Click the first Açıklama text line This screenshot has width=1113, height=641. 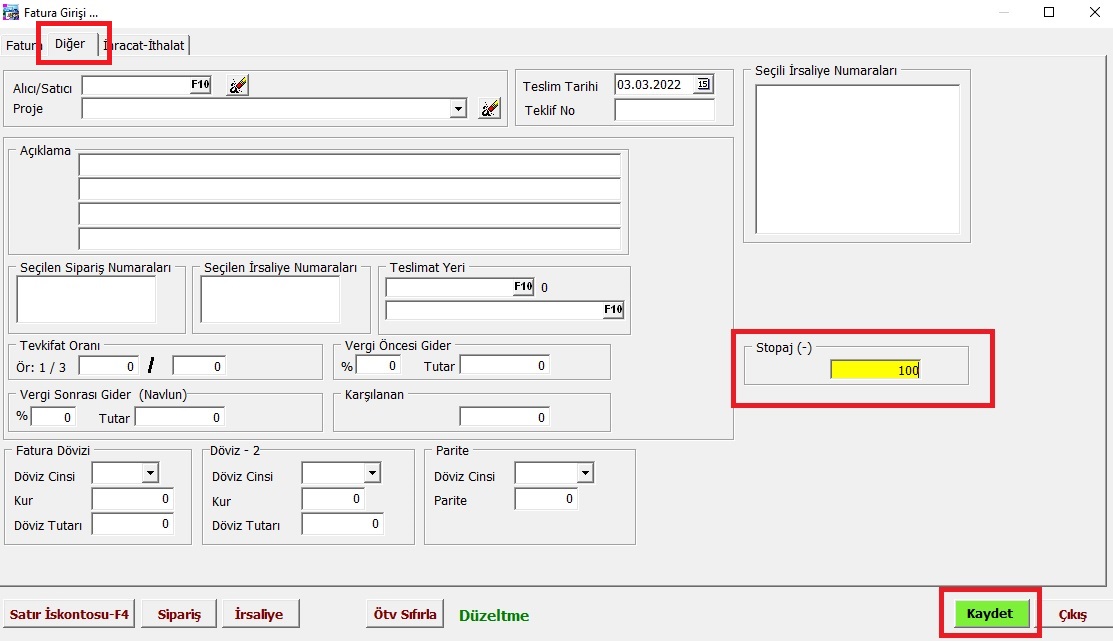(349, 165)
